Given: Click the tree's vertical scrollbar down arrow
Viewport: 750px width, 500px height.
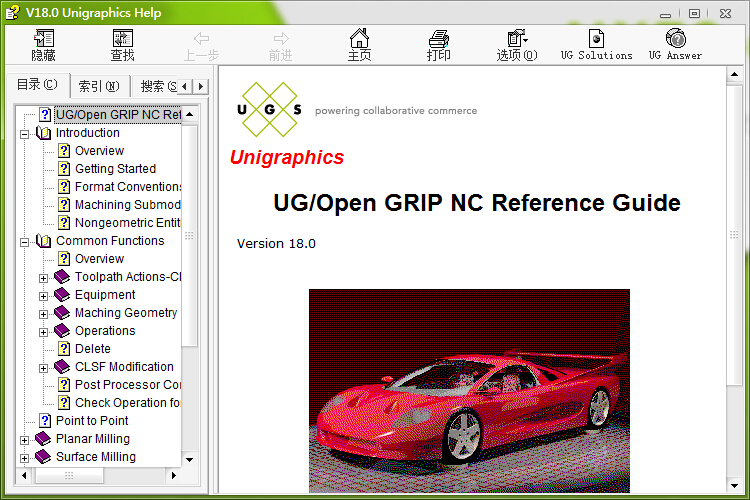Looking at the screenshot, I should tap(190, 459).
